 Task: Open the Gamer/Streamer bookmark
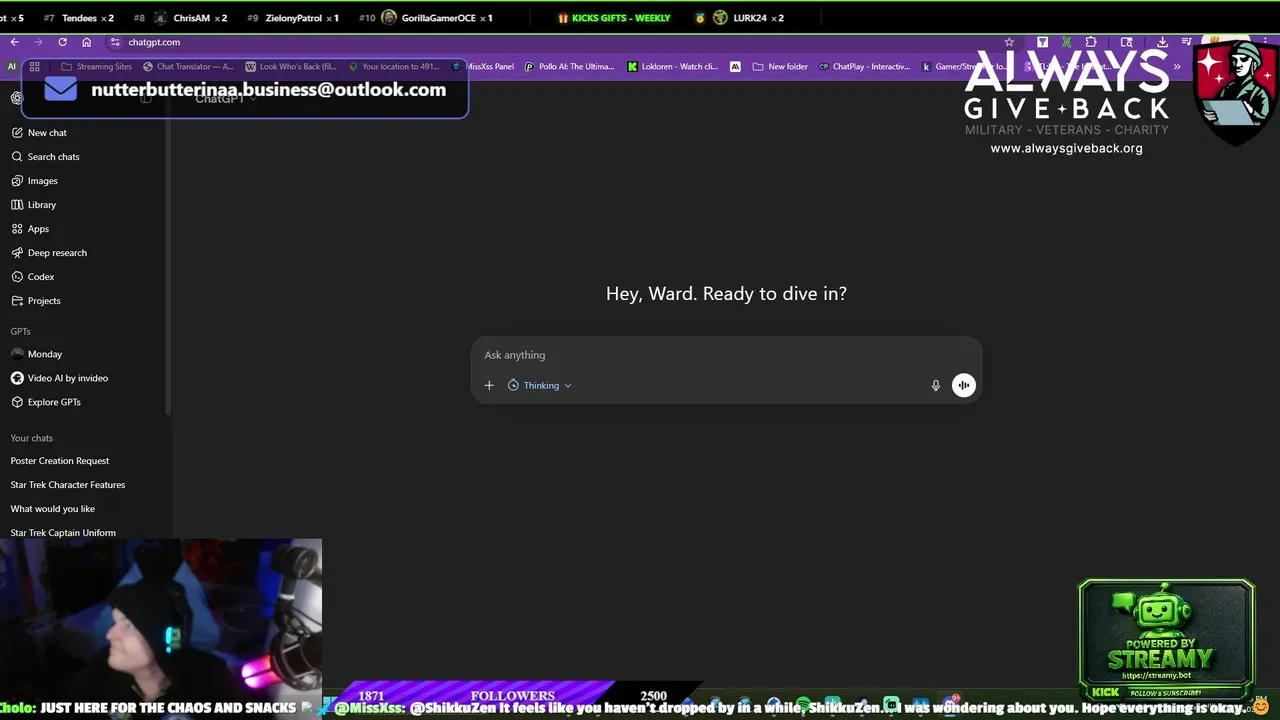966,67
